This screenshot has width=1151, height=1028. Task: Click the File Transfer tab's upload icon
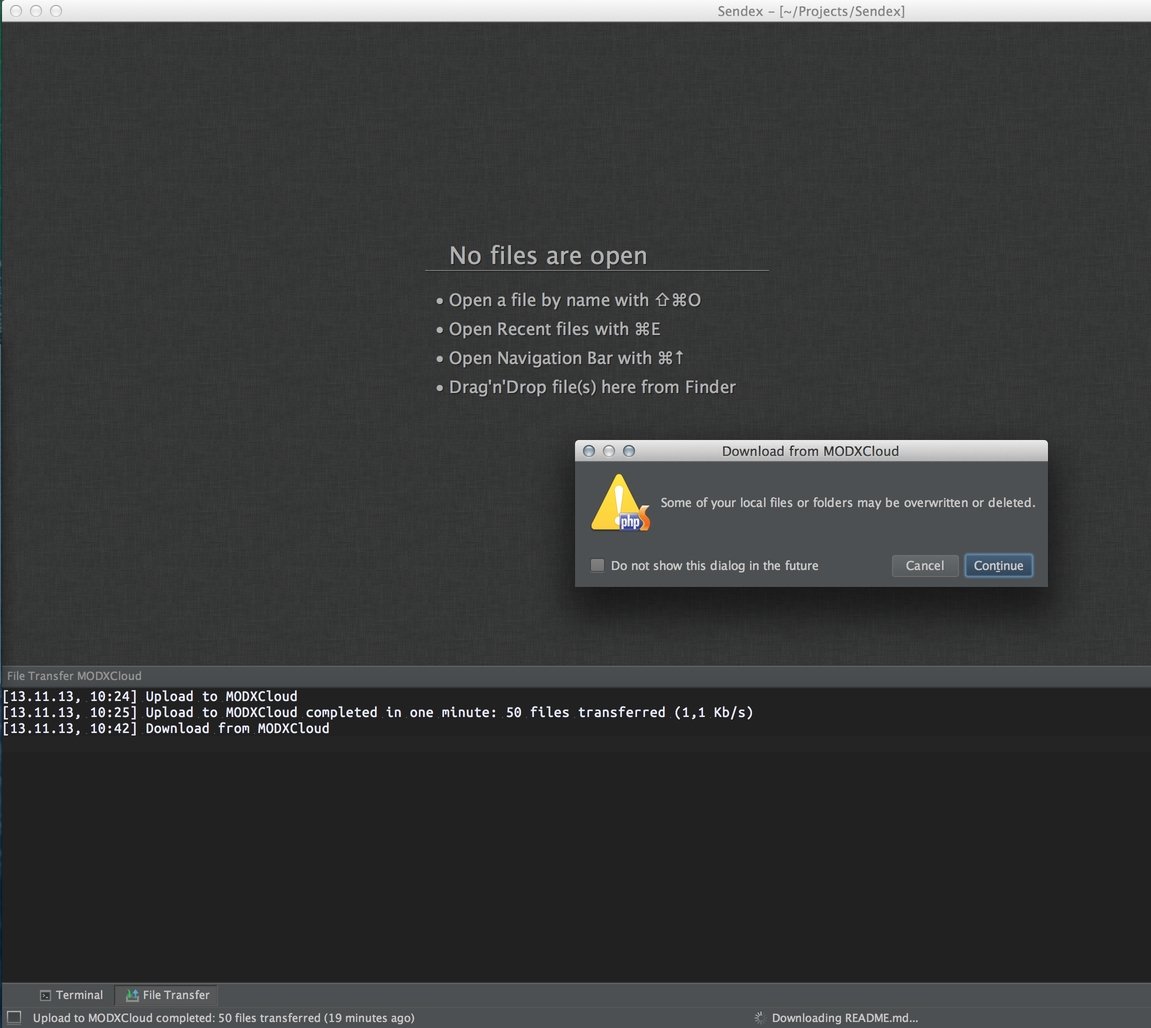(x=131, y=995)
